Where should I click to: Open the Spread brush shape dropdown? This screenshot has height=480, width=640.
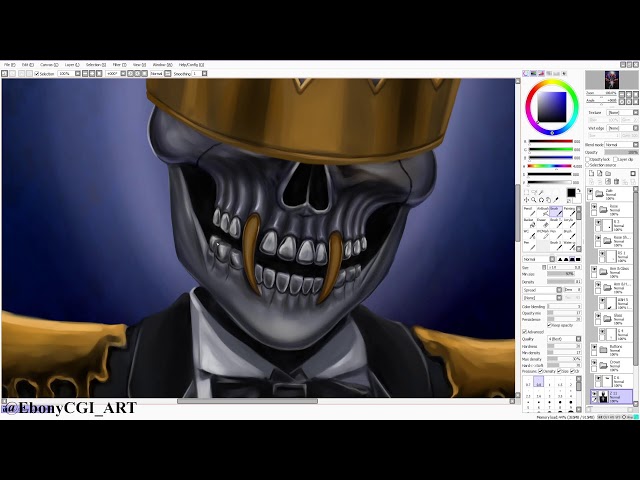coord(542,290)
